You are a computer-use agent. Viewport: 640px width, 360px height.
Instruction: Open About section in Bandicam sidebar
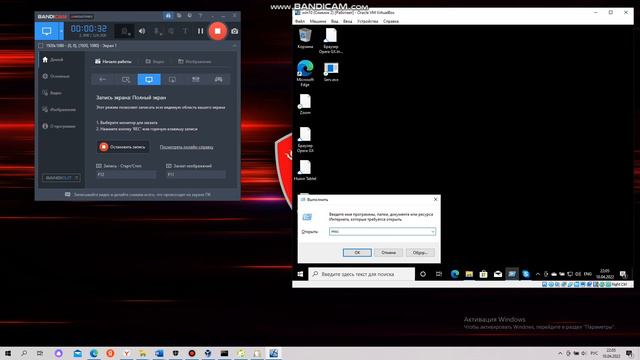click(x=59, y=126)
